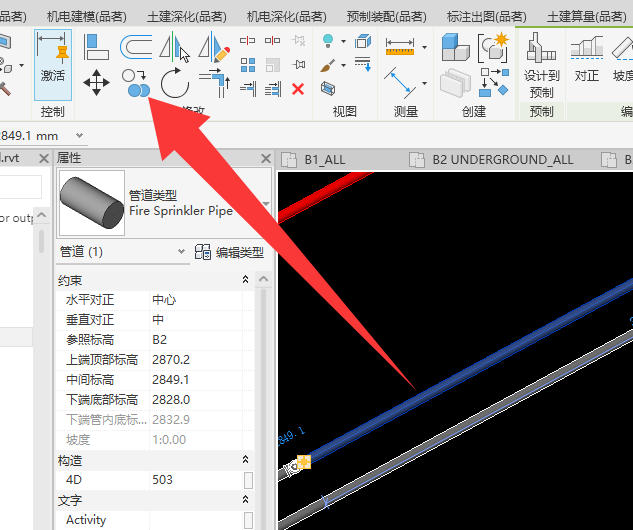Select the Move tool in Modify panel
The height and width of the screenshot is (530, 633).
(x=96, y=83)
